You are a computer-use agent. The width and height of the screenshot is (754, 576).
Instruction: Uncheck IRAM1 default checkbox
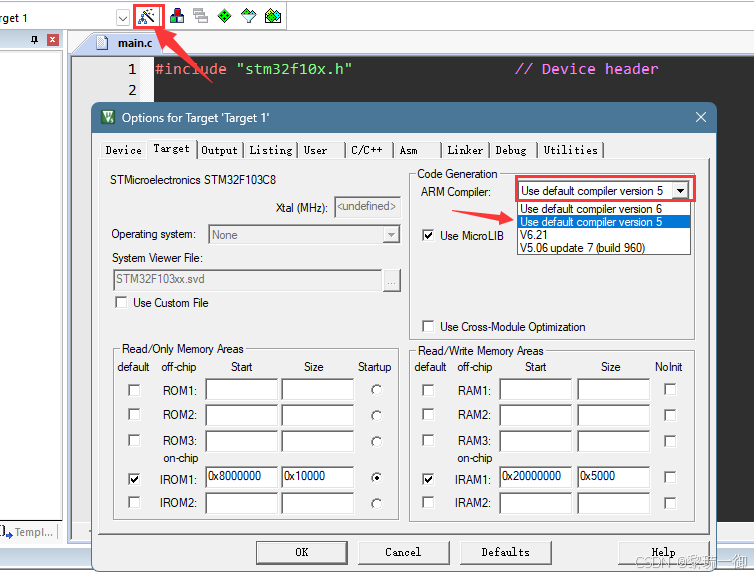[x=428, y=479]
